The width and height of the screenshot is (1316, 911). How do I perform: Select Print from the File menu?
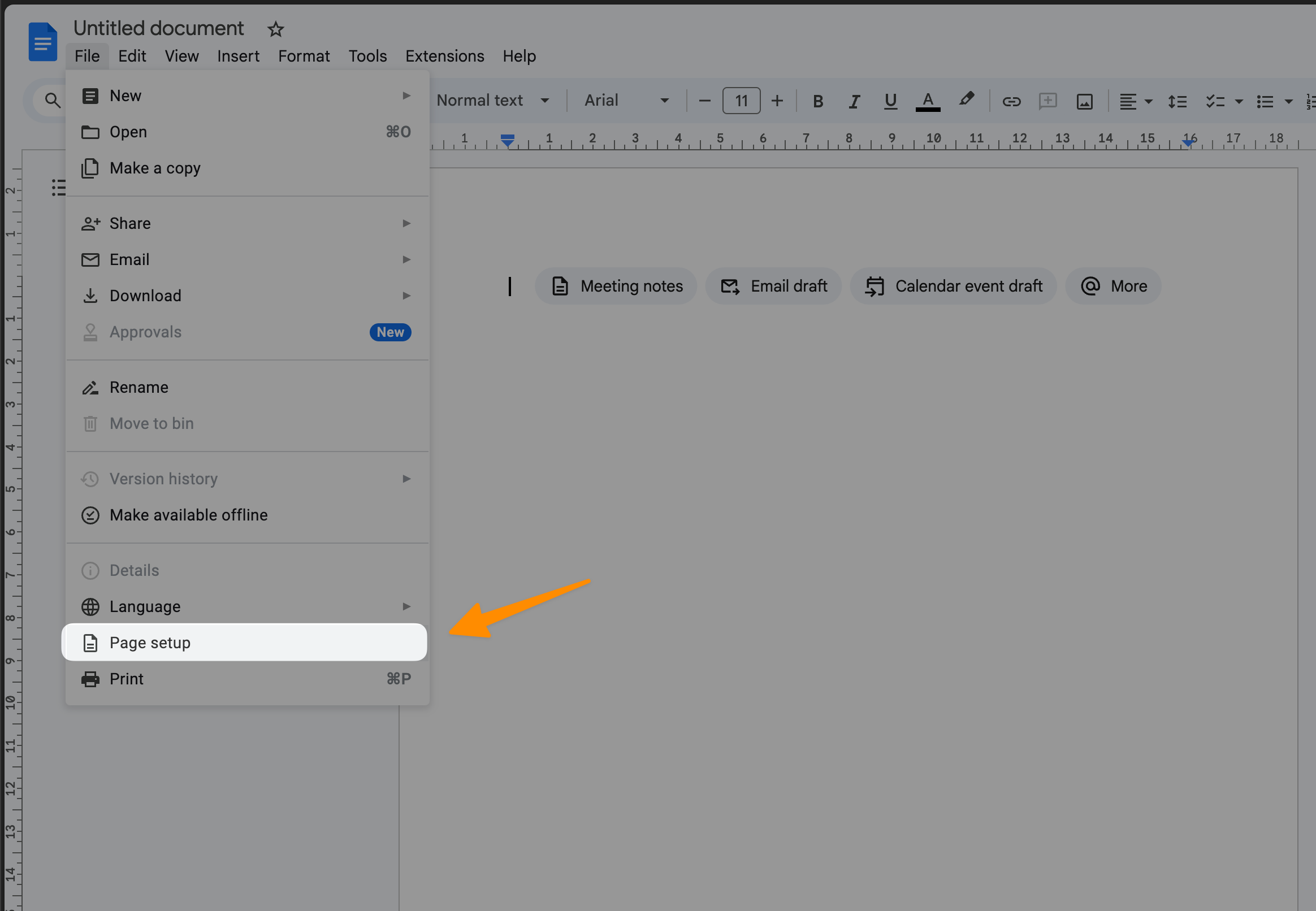coord(126,679)
